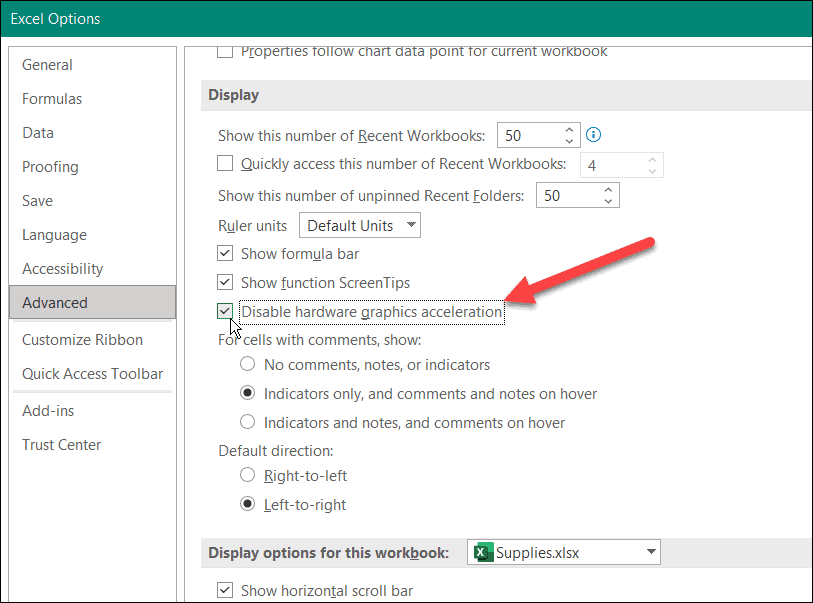The width and height of the screenshot is (813, 603).
Task: Toggle Show horizontal scroll bar checkbox
Action: pyautogui.click(x=226, y=591)
